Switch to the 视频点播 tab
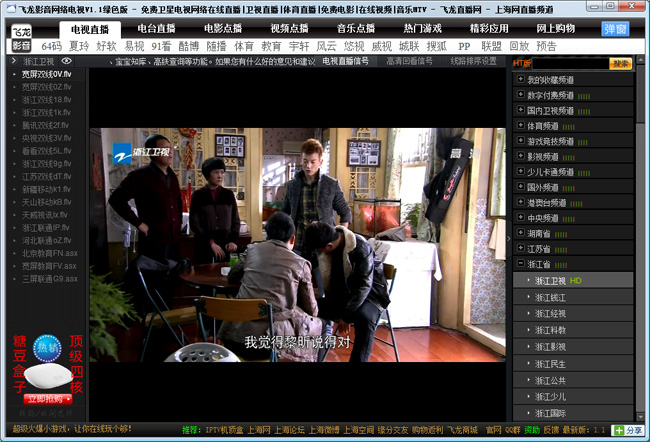Viewport: 650px width, 442px height. coord(289,29)
